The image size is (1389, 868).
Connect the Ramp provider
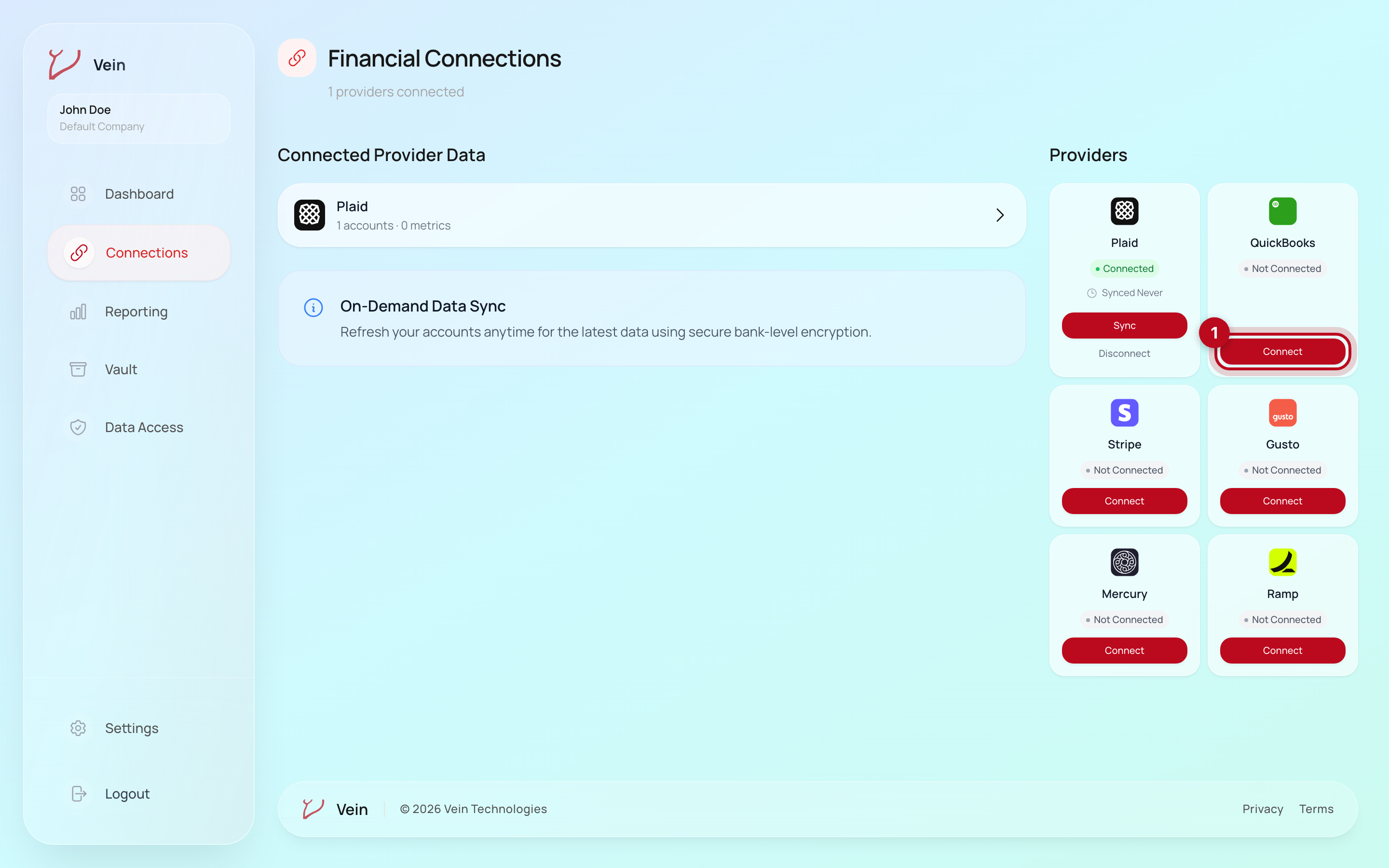click(x=1282, y=651)
